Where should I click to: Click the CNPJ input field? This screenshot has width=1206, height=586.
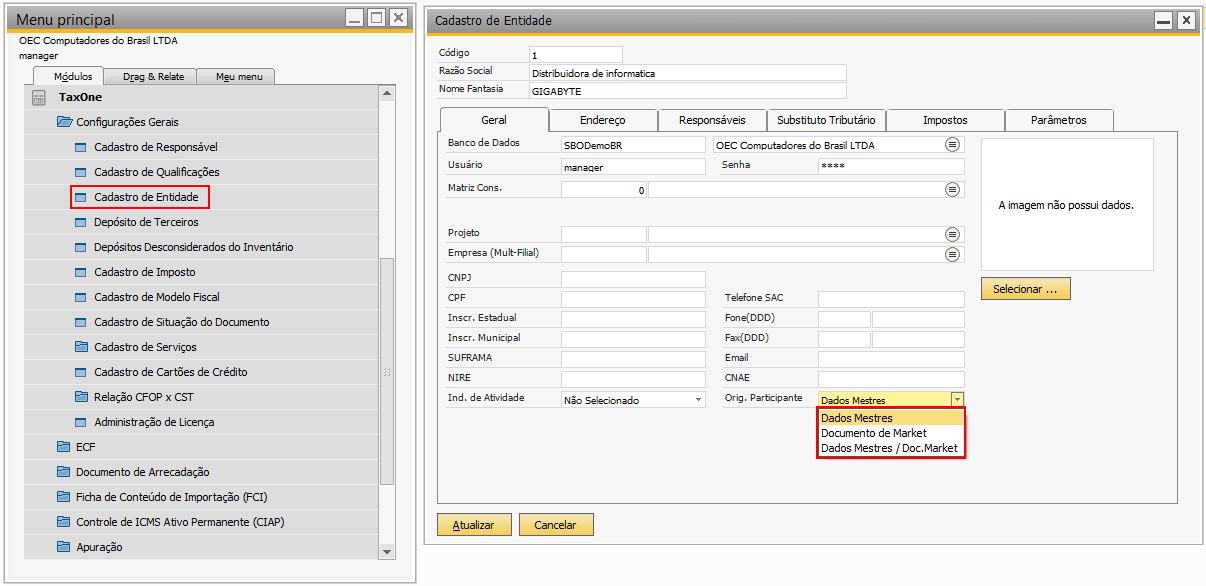point(633,280)
